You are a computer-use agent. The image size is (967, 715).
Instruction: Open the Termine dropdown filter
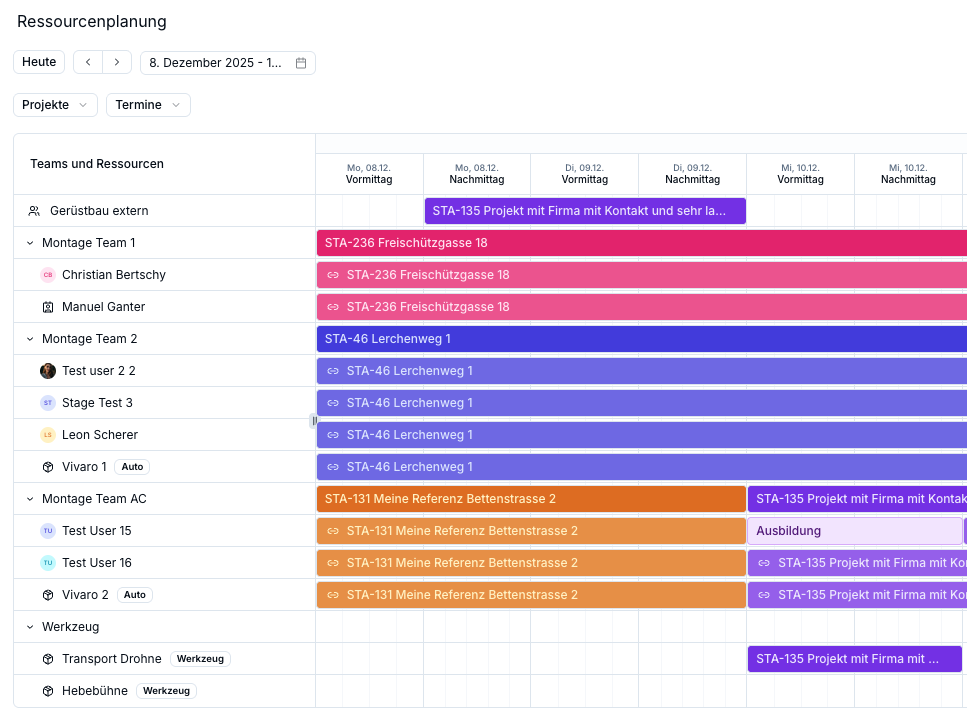point(148,105)
